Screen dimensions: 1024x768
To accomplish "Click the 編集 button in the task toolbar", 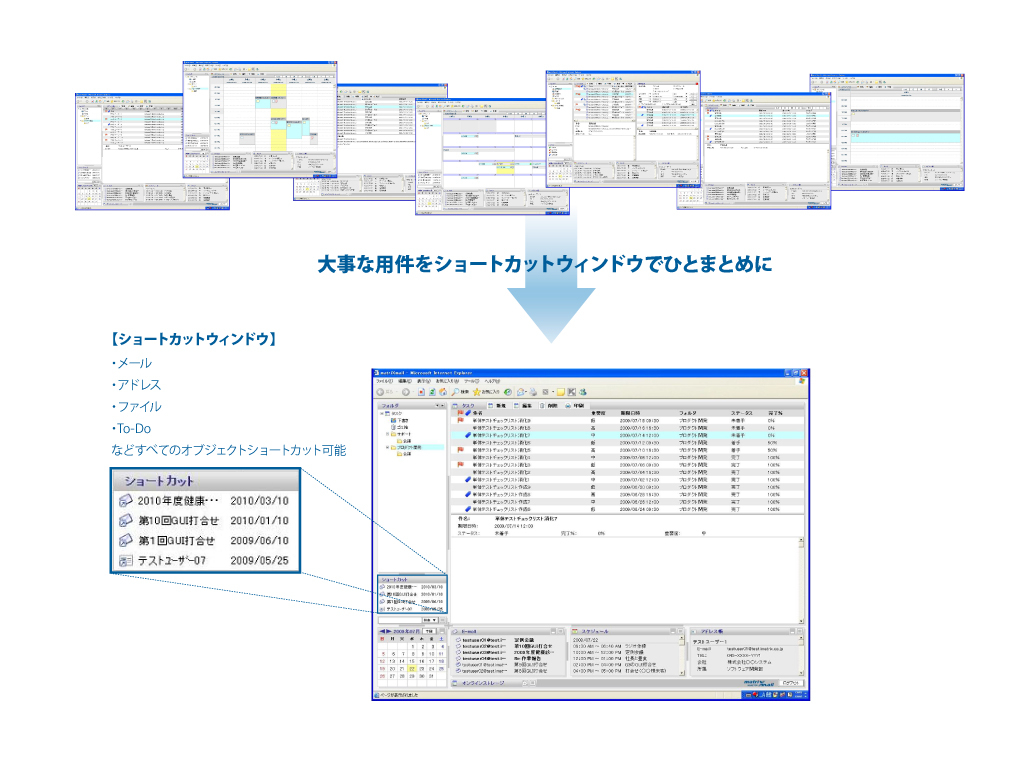I will (x=523, y=406).
